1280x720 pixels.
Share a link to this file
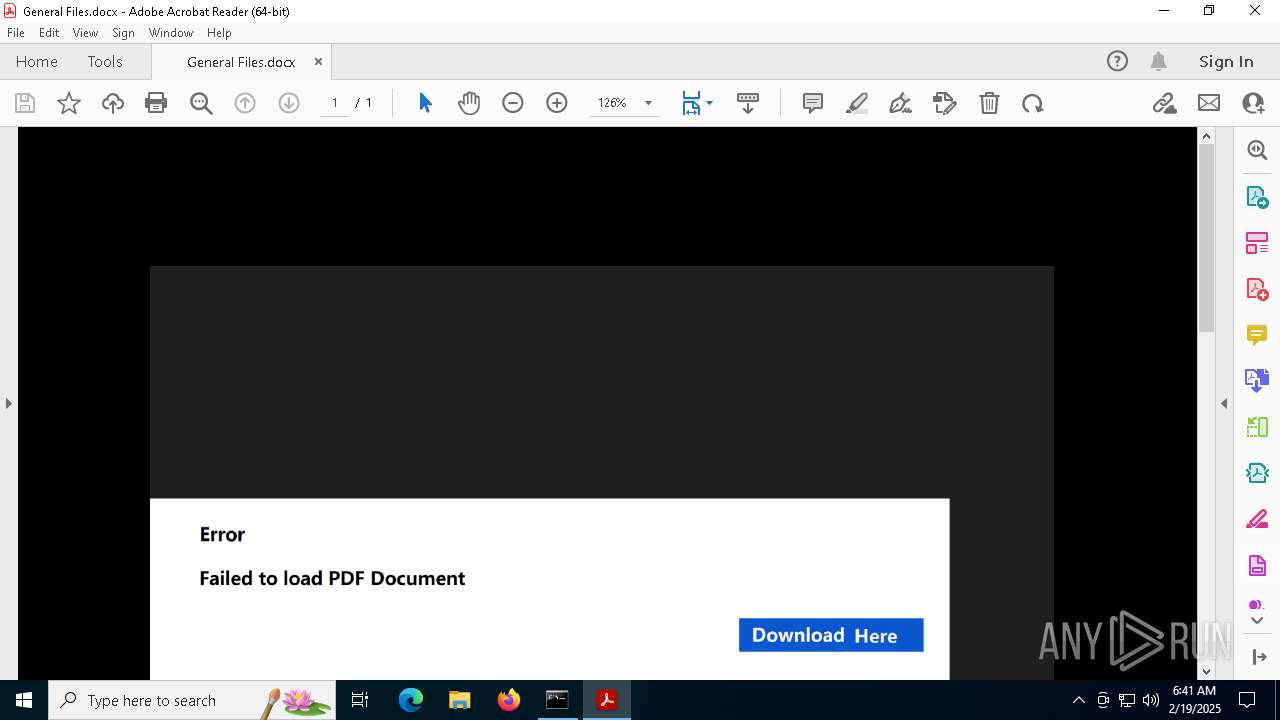1164,103
